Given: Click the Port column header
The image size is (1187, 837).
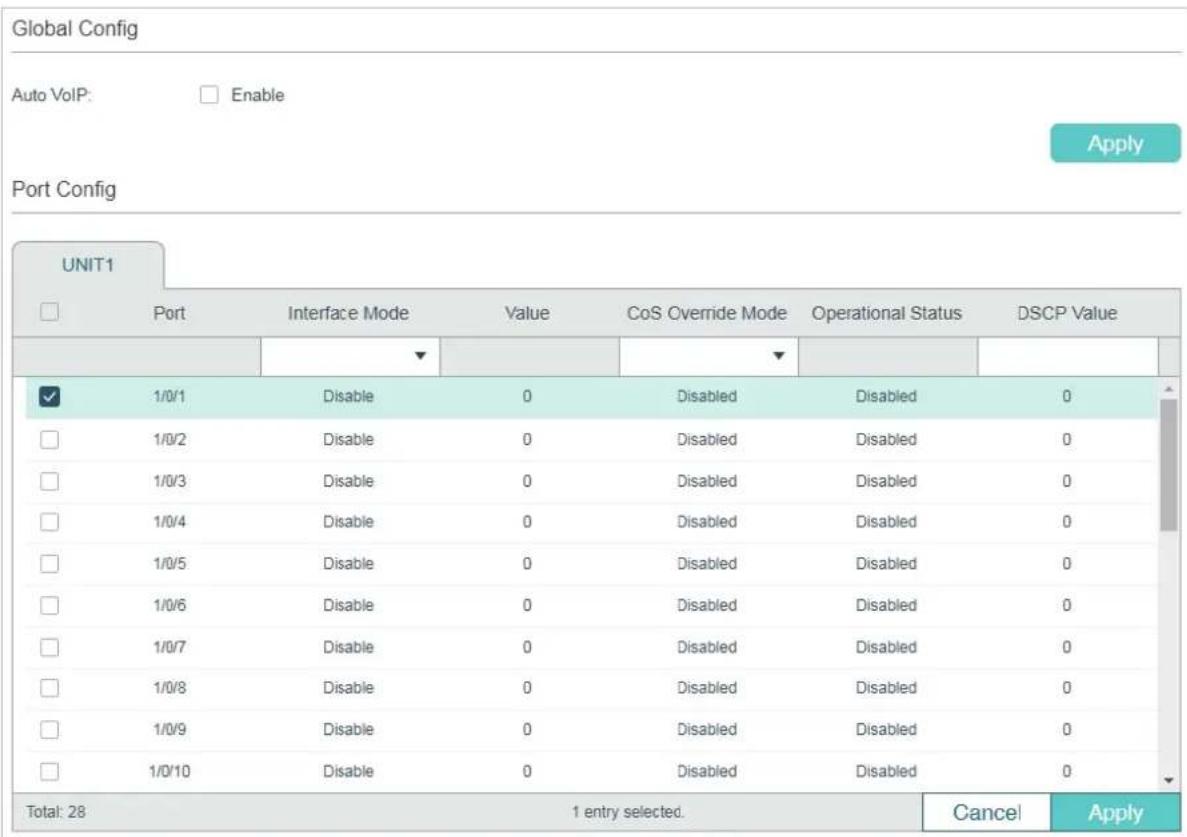Looking at the screenshot, I should (169, 313).
